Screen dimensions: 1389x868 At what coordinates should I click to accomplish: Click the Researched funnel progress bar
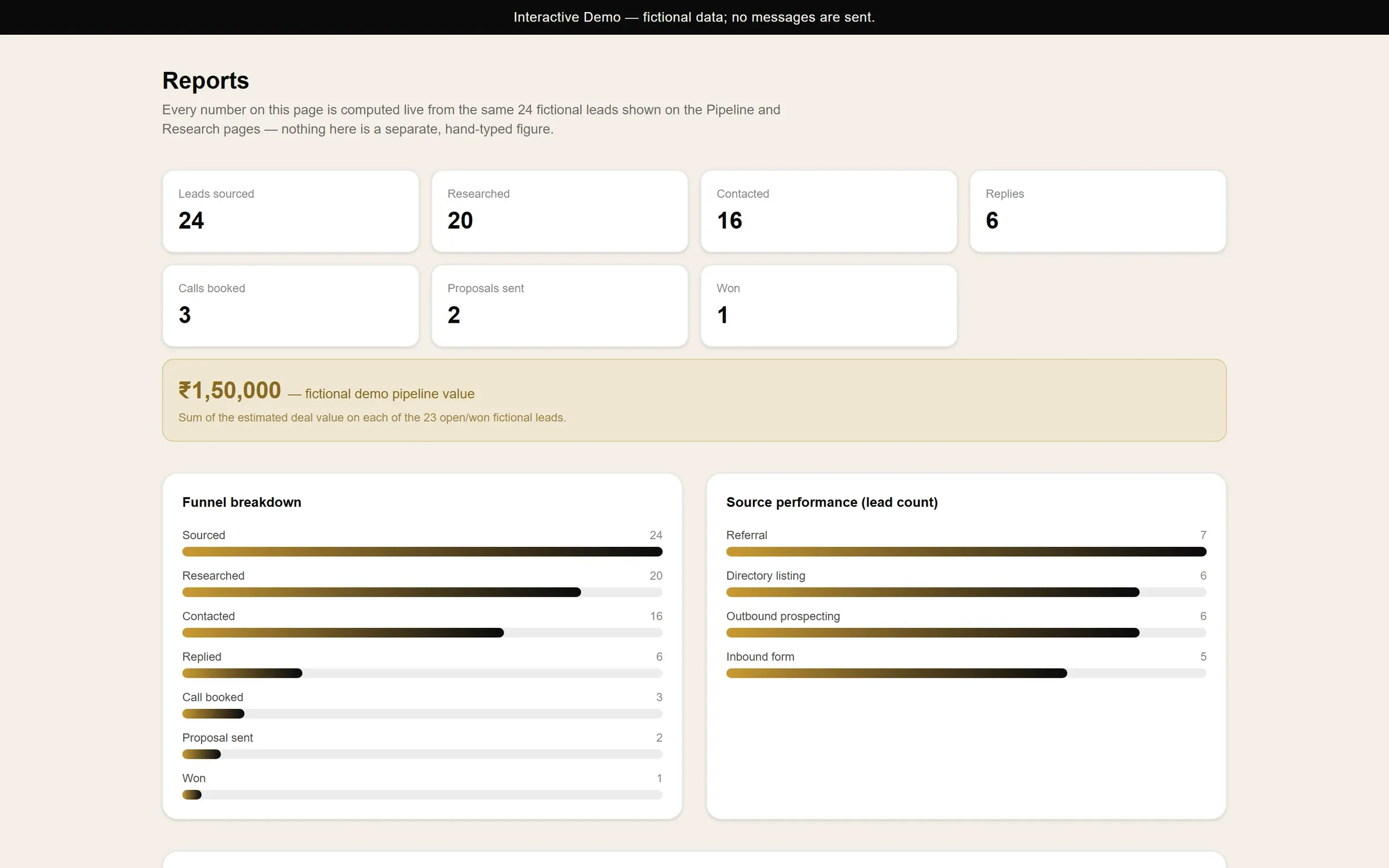coord(422,593)
